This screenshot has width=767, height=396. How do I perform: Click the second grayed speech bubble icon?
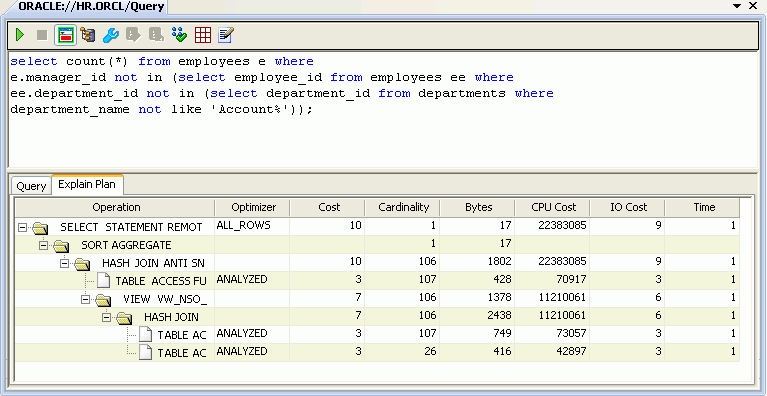pos(156,35)
